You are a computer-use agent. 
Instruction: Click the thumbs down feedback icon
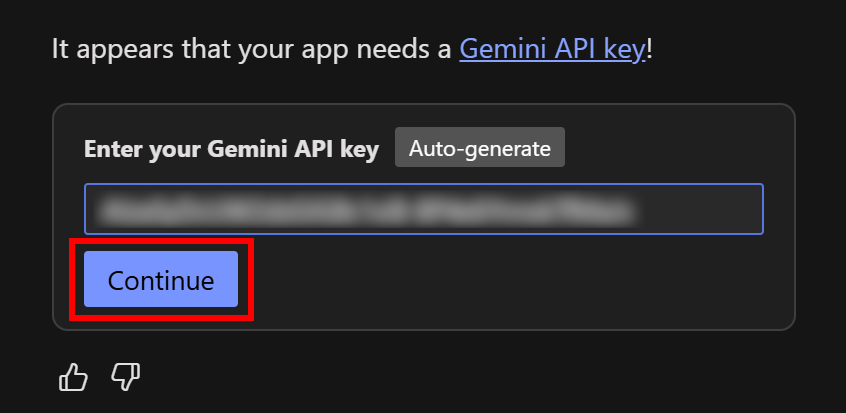[125, 377]
